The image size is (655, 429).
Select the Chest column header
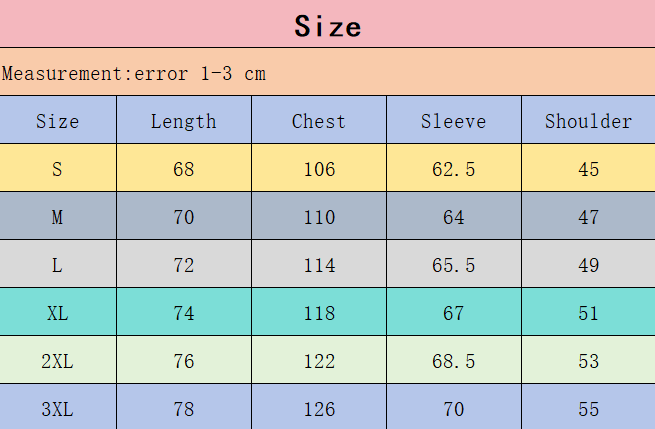pos(319,121)
